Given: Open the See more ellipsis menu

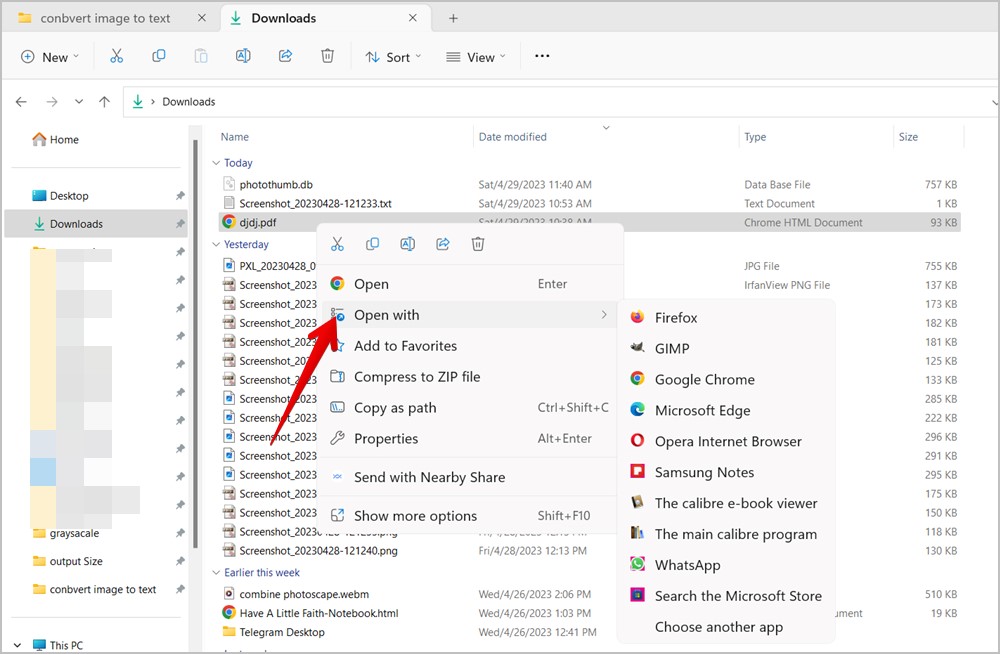Looking at the screenshot, I should (542, 57).
